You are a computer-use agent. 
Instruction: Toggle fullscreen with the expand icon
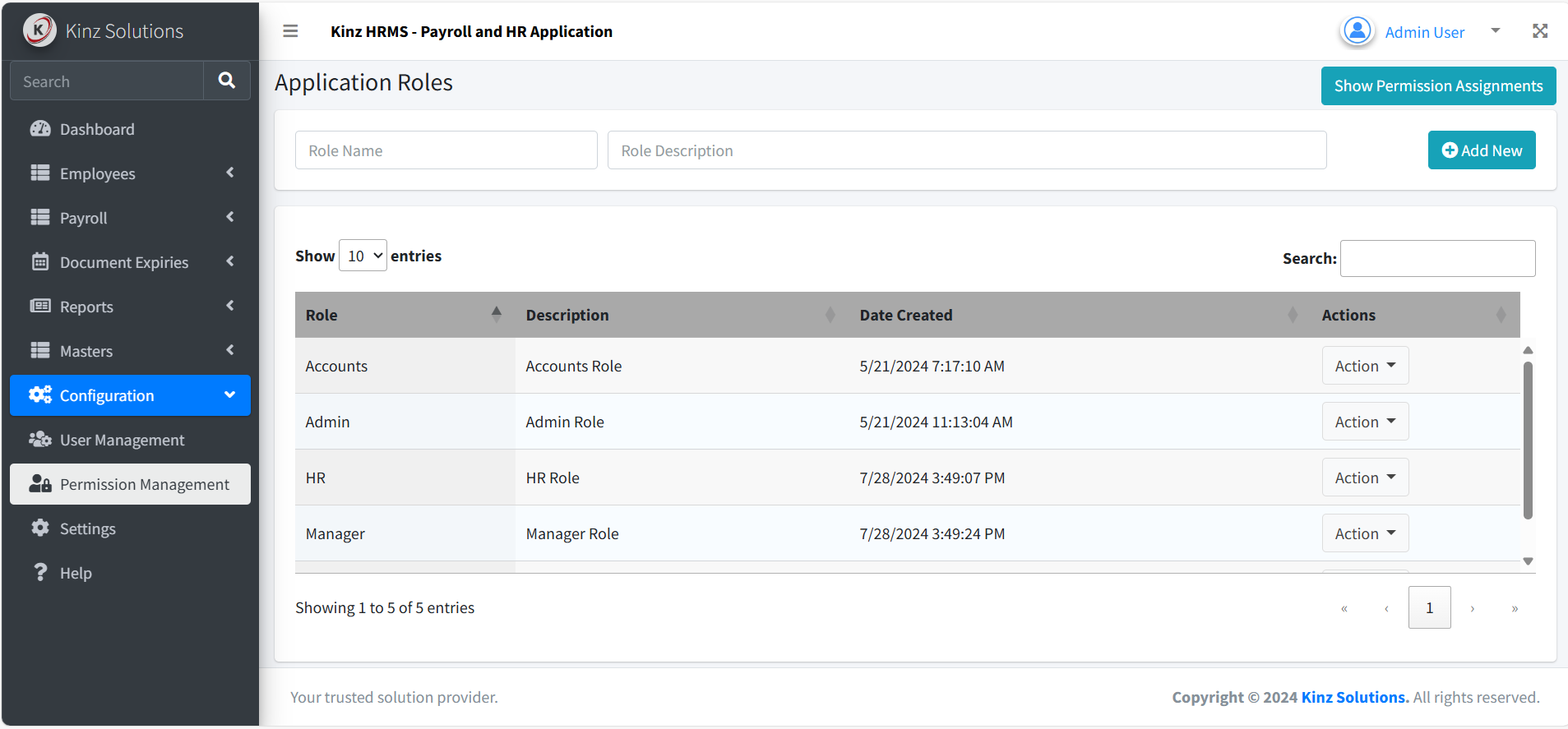1540,31
